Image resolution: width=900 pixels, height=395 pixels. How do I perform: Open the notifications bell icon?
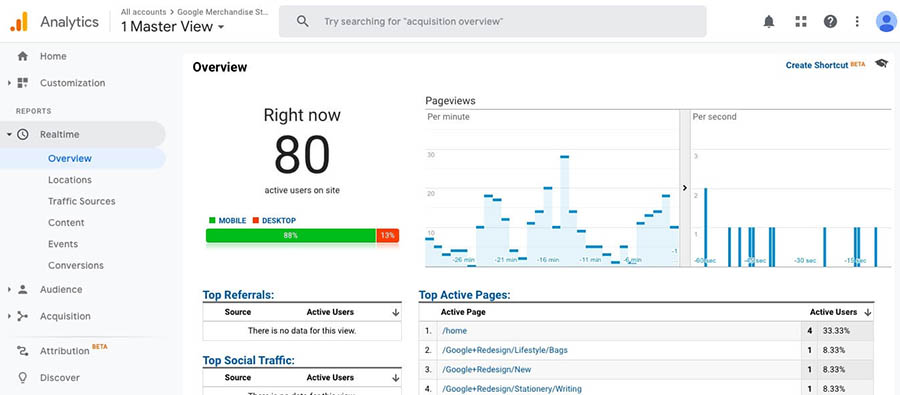point(769,22)
